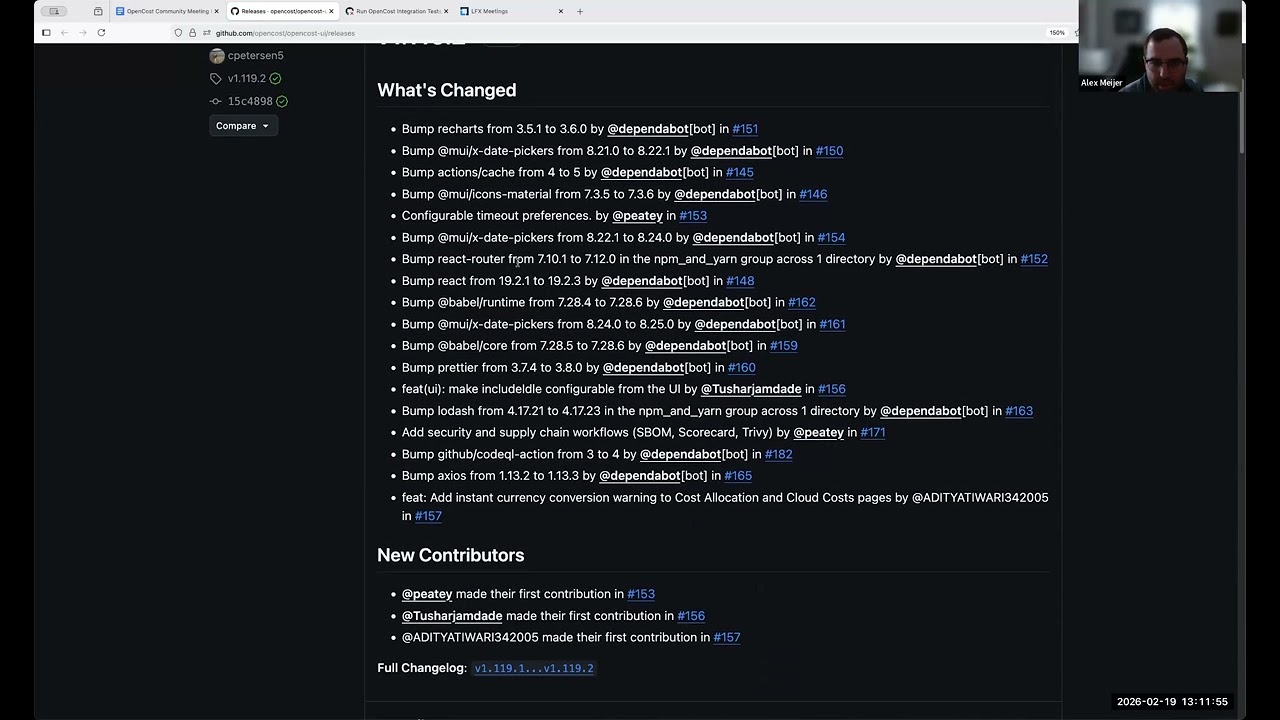
Task: Click the shield tracking protection icon
Action: point(179,33)
